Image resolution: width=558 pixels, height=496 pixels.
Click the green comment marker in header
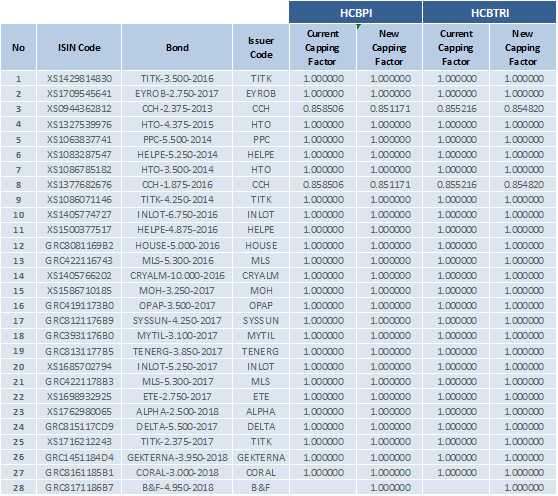(x=358, y=27)
